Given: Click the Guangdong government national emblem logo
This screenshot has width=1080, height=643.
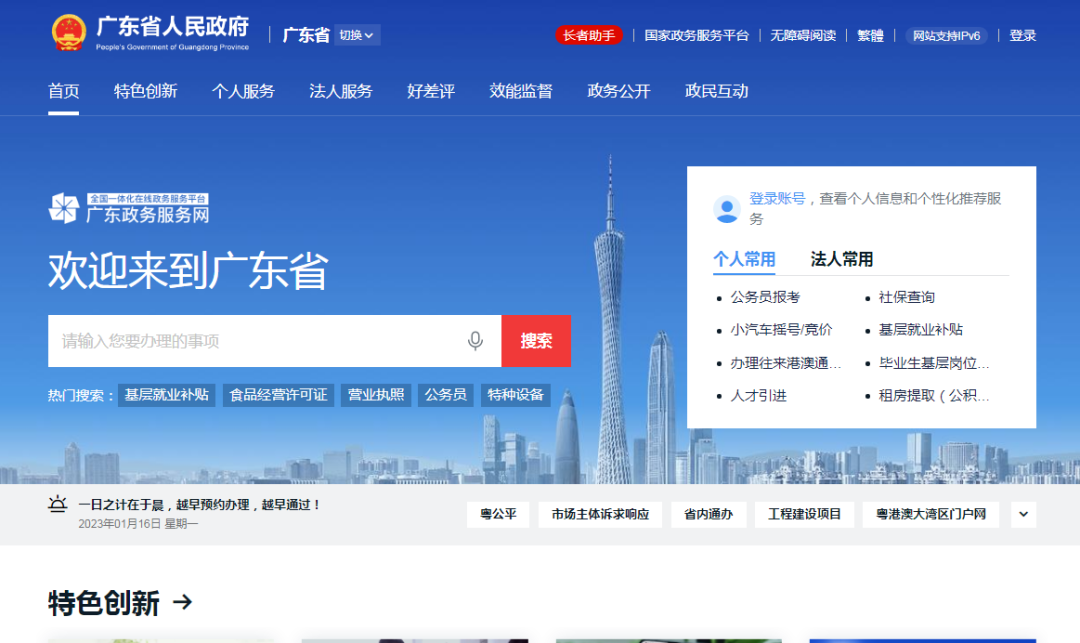Looking at the screenshot, I should [x=69, y=33].
